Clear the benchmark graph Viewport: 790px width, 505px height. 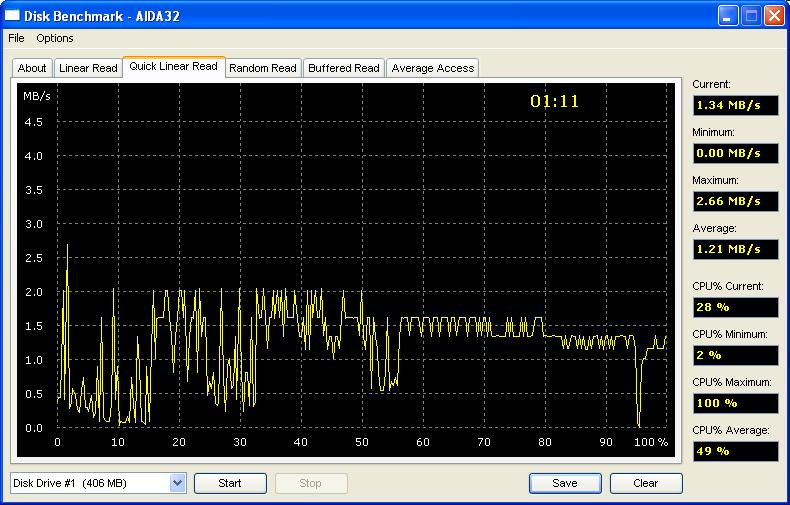click(x=646, y=483)
